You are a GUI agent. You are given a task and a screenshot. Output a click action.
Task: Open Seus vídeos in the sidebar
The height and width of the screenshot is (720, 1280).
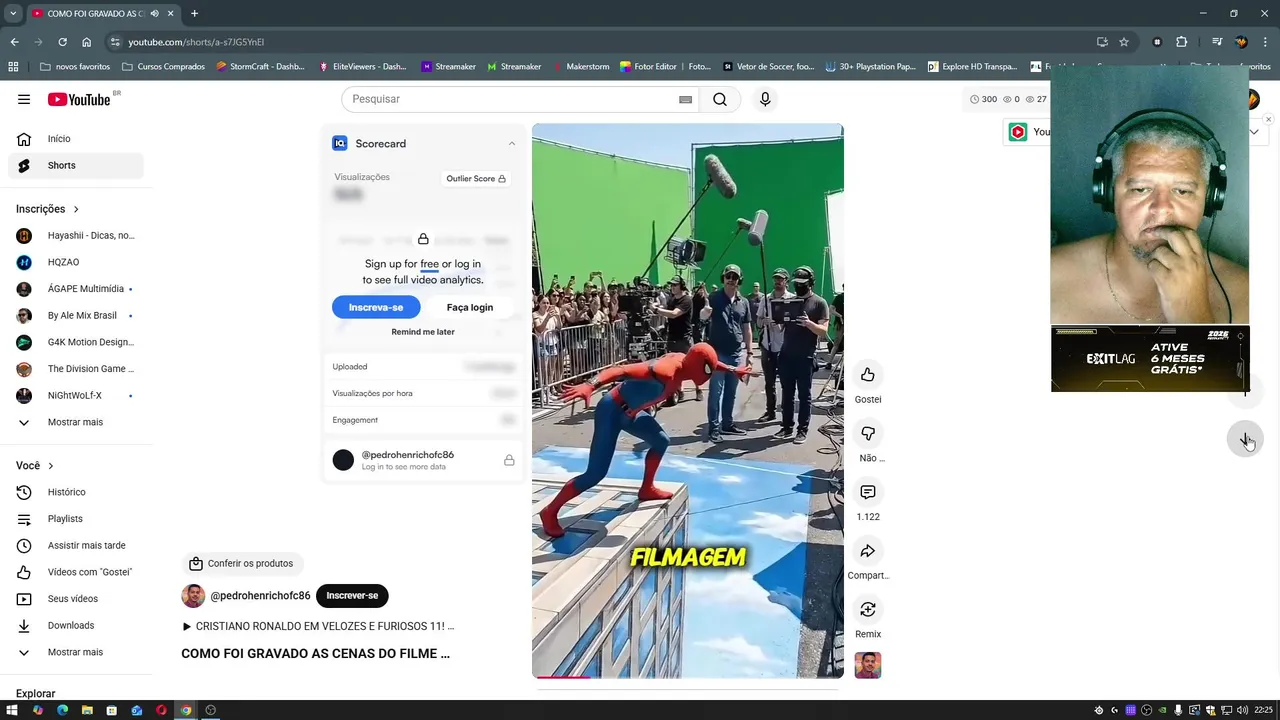tap(76, 599)
